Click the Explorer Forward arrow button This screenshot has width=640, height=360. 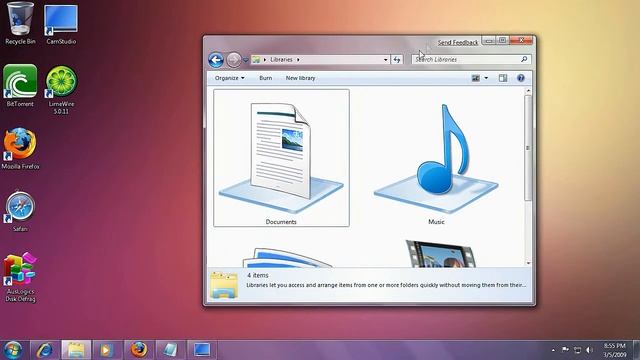click(x=233, y=60)
